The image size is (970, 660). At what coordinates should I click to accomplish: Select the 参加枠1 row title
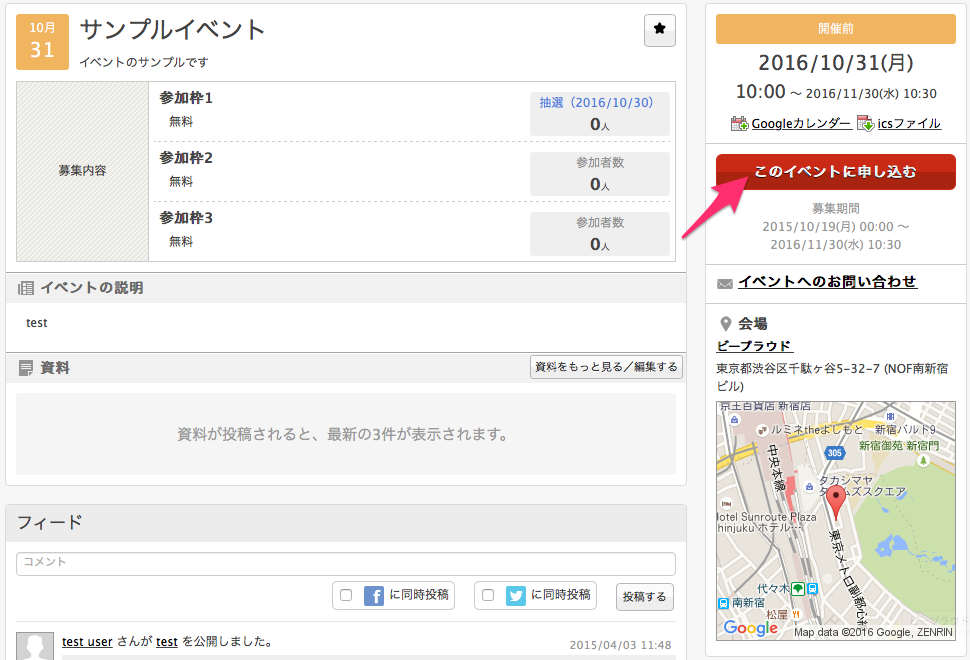pos(186,98)
